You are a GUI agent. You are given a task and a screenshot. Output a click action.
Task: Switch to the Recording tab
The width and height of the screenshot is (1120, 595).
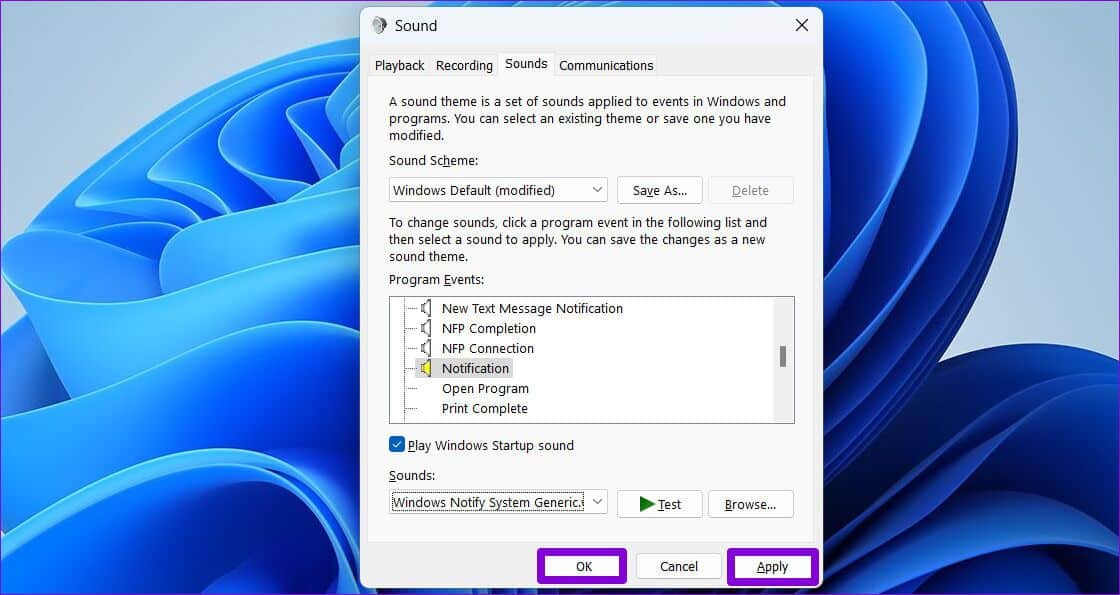(x=464, y=65)
